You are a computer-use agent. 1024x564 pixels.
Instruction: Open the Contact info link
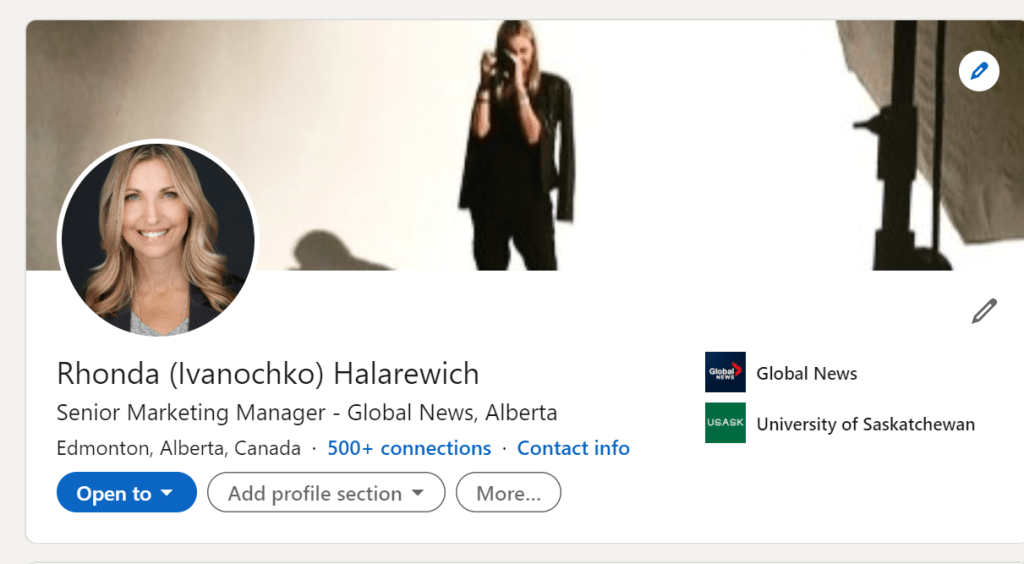(x=573, y=448)
